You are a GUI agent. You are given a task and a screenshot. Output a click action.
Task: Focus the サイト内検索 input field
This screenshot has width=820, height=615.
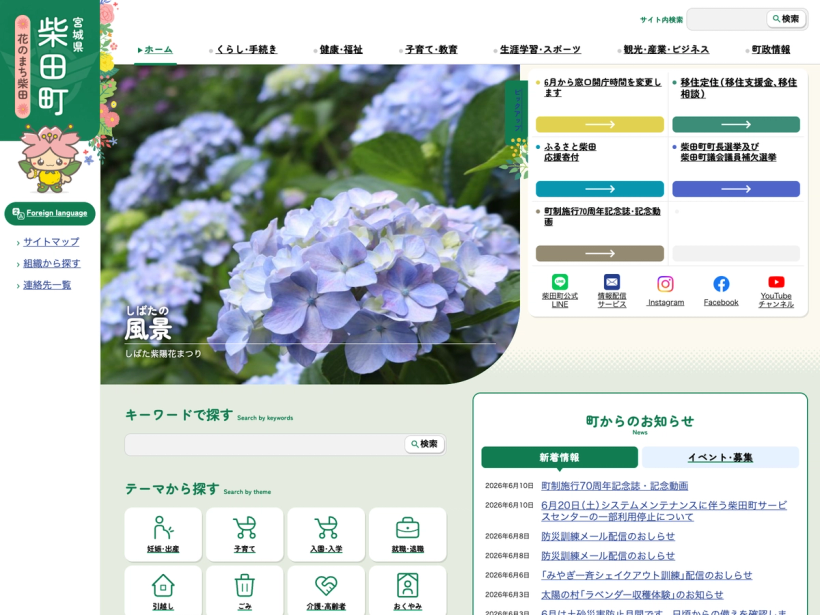click(x=726, y=19)
